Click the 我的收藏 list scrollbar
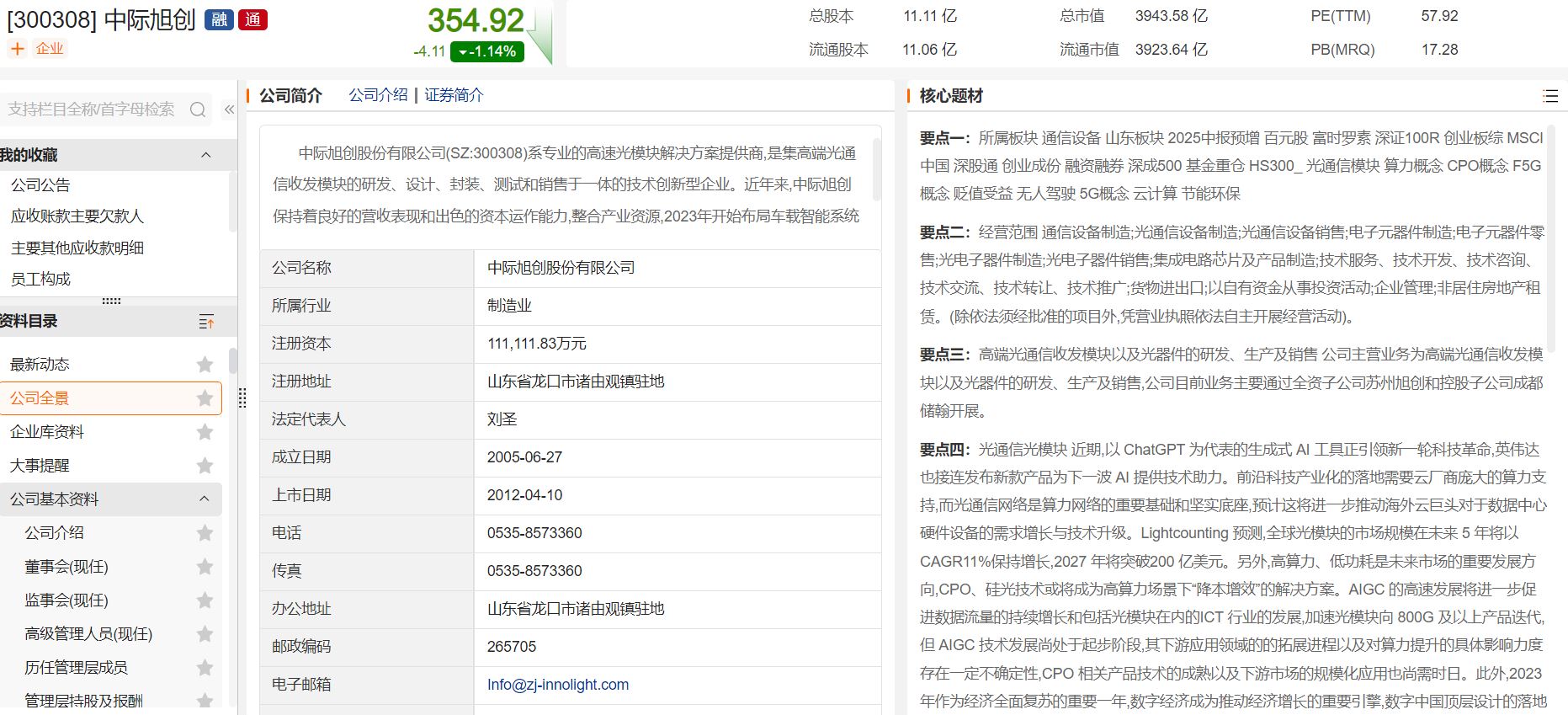This screenshot has height=715, width=1568. tap(233, 202)
